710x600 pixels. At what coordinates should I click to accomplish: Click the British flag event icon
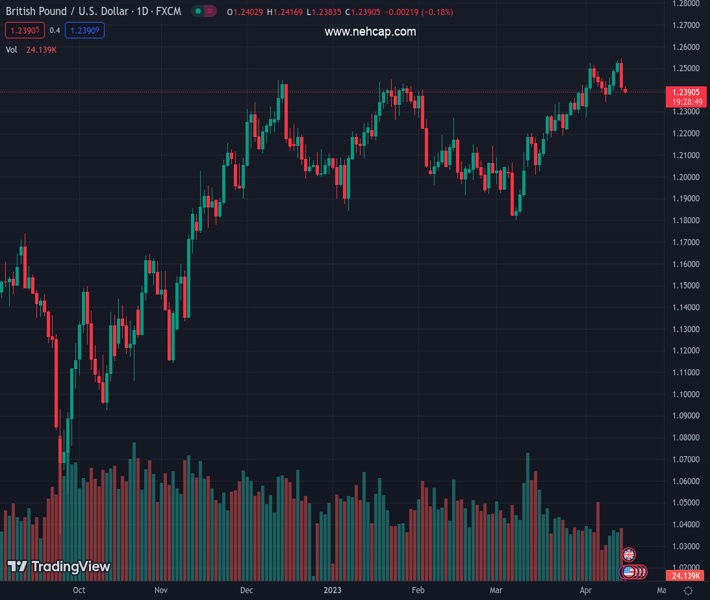click(629, 554)
